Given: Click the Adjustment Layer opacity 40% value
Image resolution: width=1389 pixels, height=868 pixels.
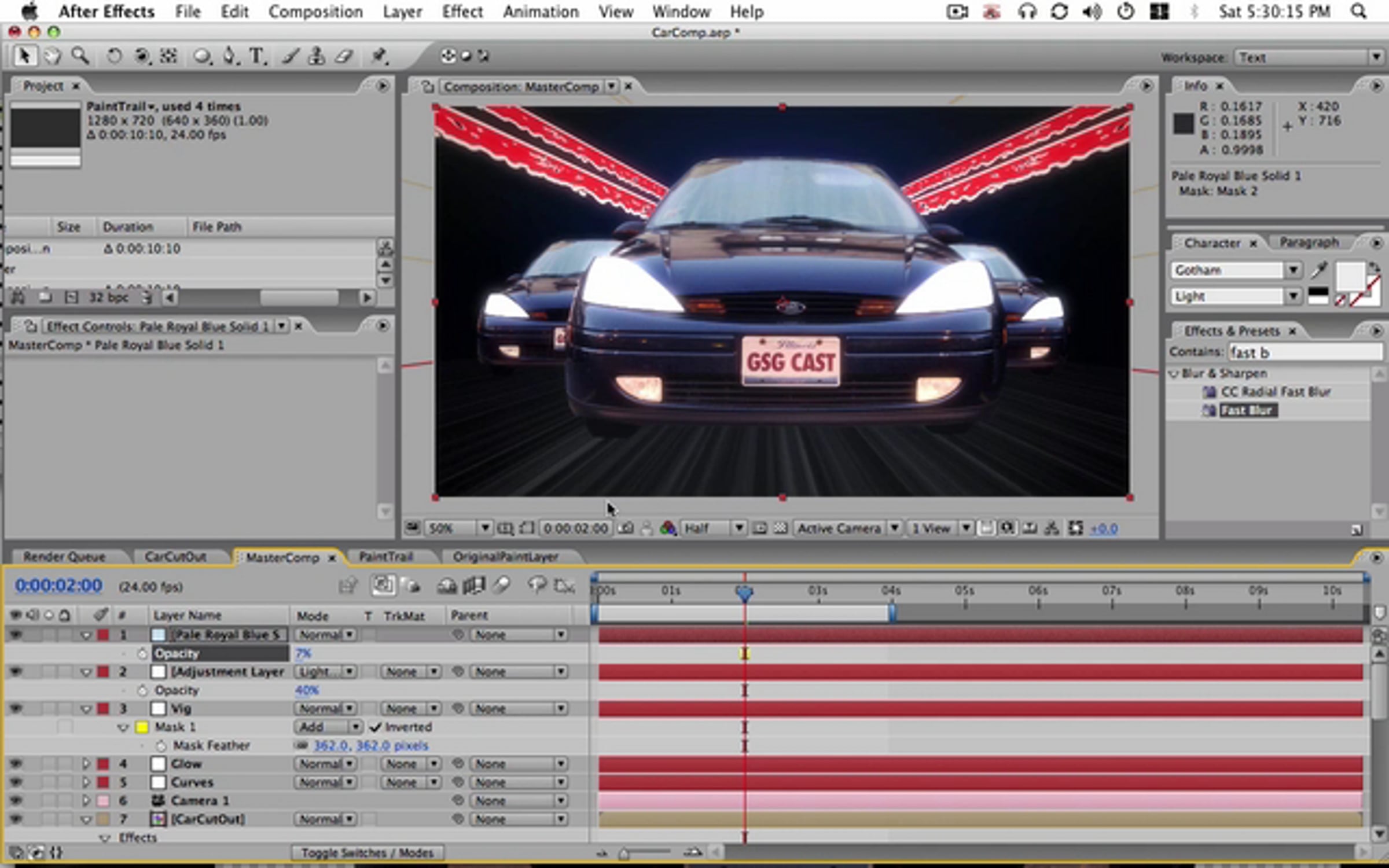Looking at the screenshot, I should point(307,690).
